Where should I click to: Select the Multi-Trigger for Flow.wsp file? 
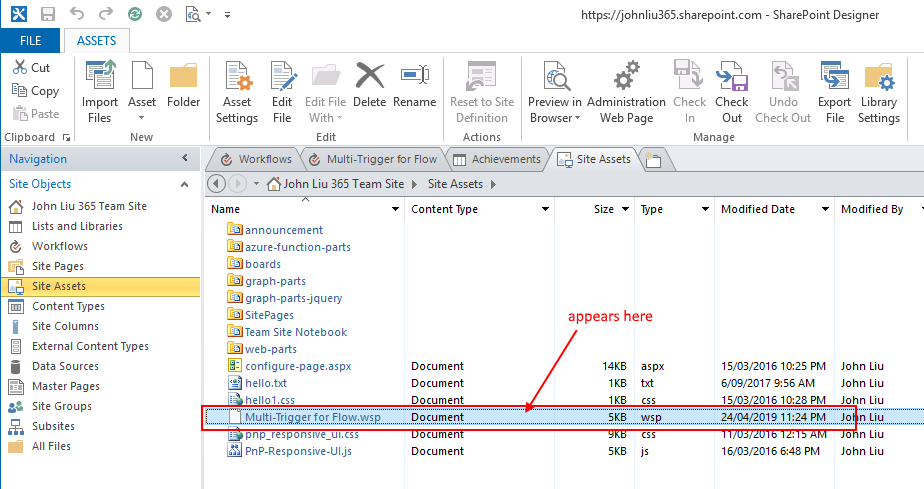tap(312, 417)
